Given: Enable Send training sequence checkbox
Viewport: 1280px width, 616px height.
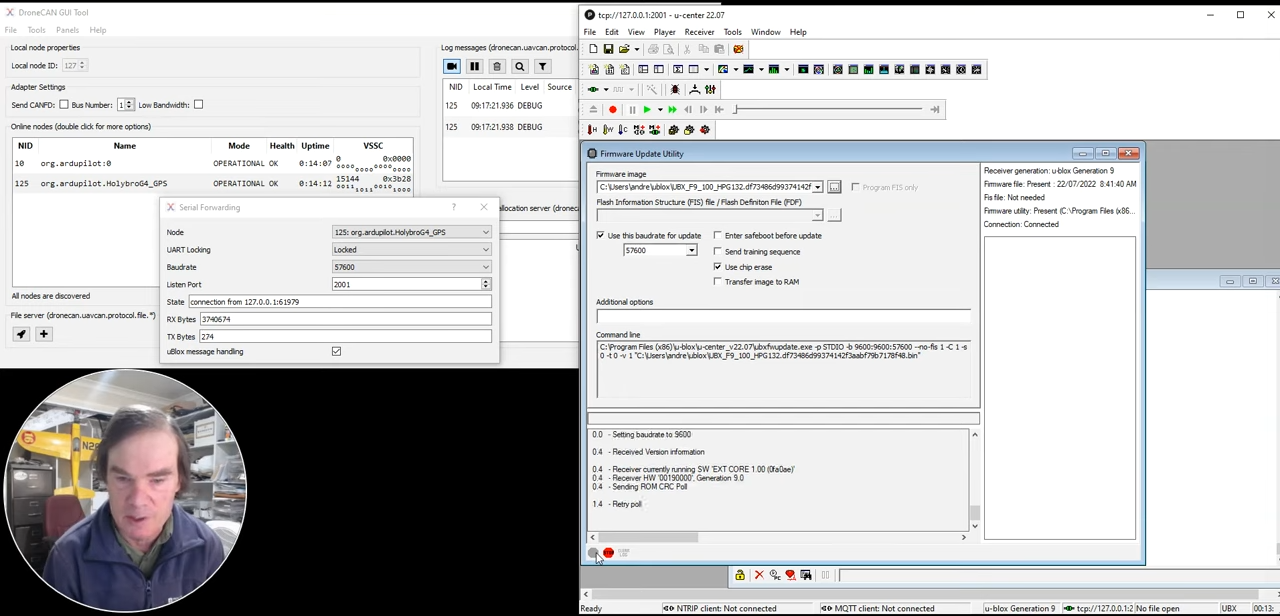Looking at the screenshot, I should click(718, 252).
